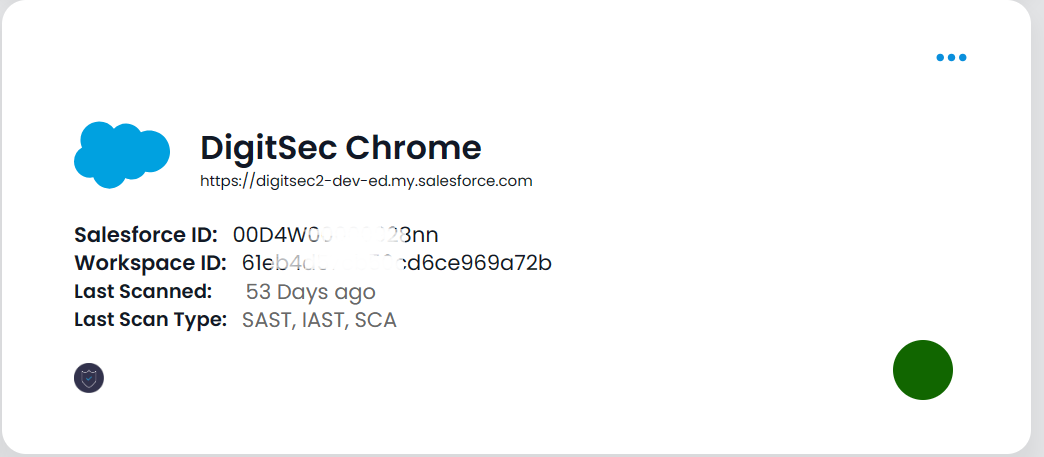Click the dark shield checkmark badge
This screenshot has height=457, width=1044.
(89, 378)
